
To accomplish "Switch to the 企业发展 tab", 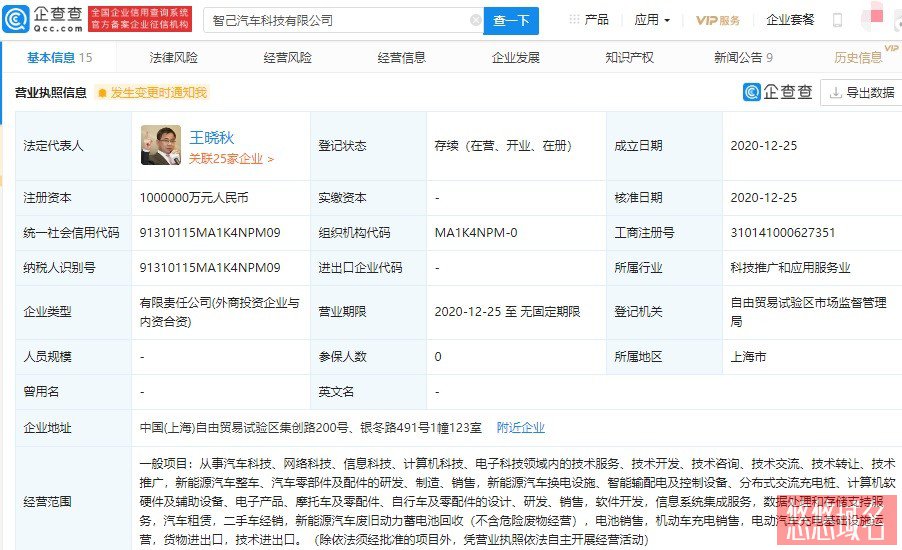I will point(516,57).
